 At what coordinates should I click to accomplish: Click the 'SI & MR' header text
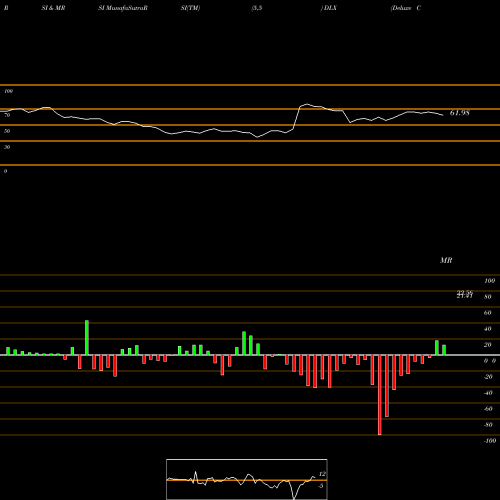click(x=53, y=8)
